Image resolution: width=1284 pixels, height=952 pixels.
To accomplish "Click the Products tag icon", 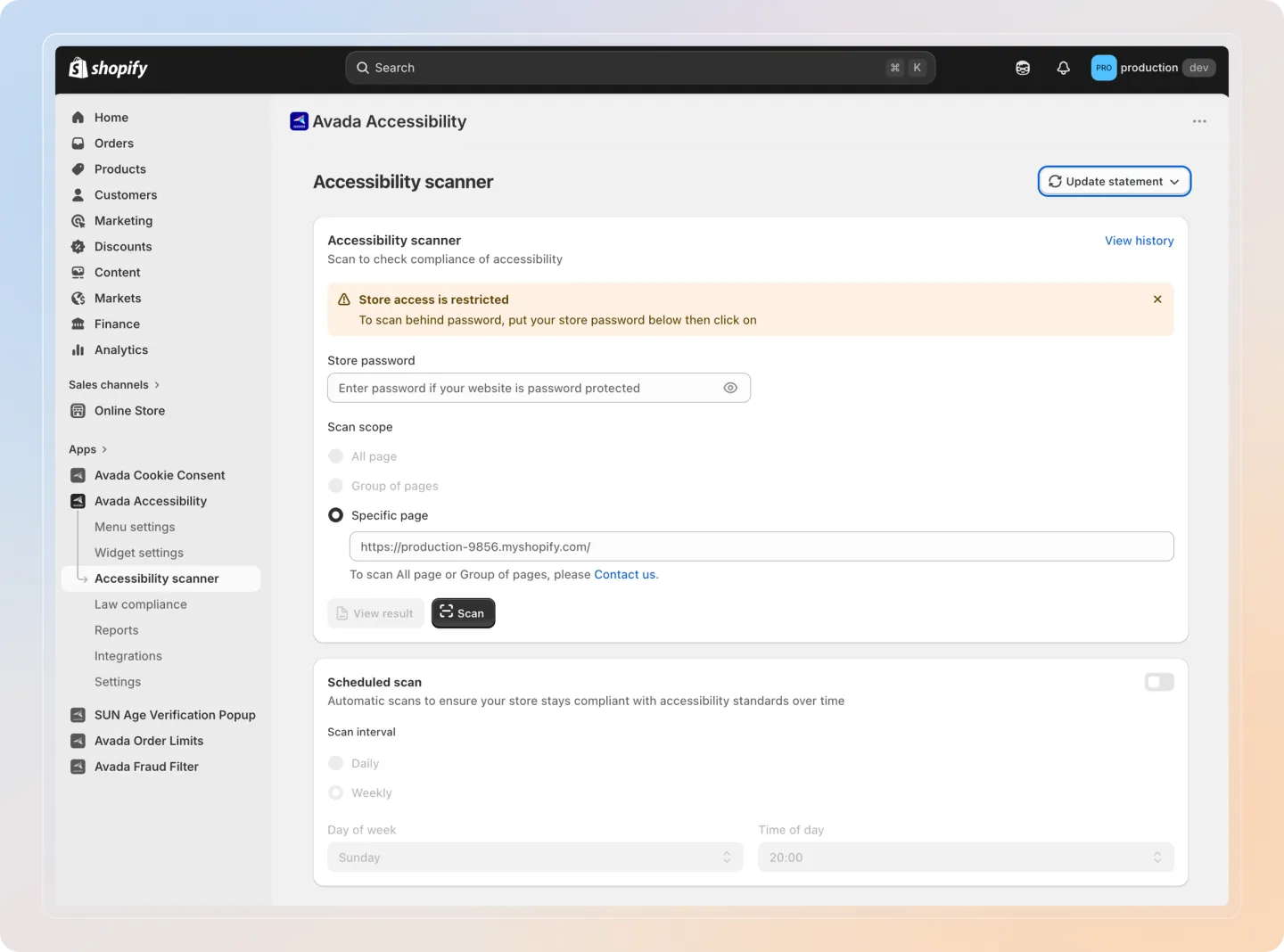I will pyautogui.click(x=78, y=169).
